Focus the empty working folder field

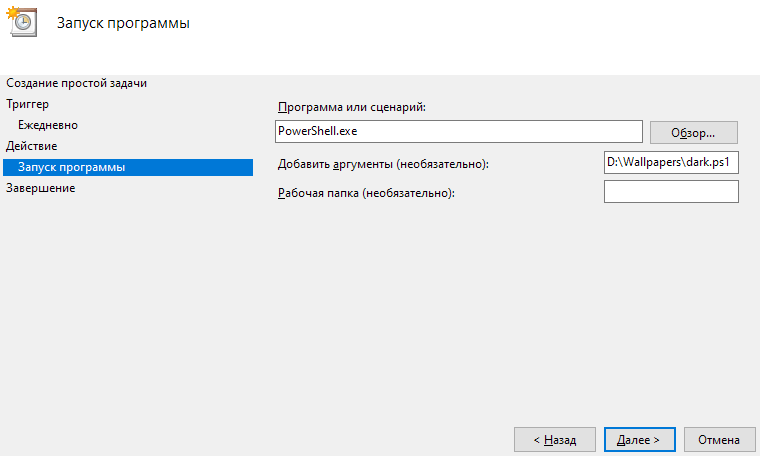pos(671,191)
